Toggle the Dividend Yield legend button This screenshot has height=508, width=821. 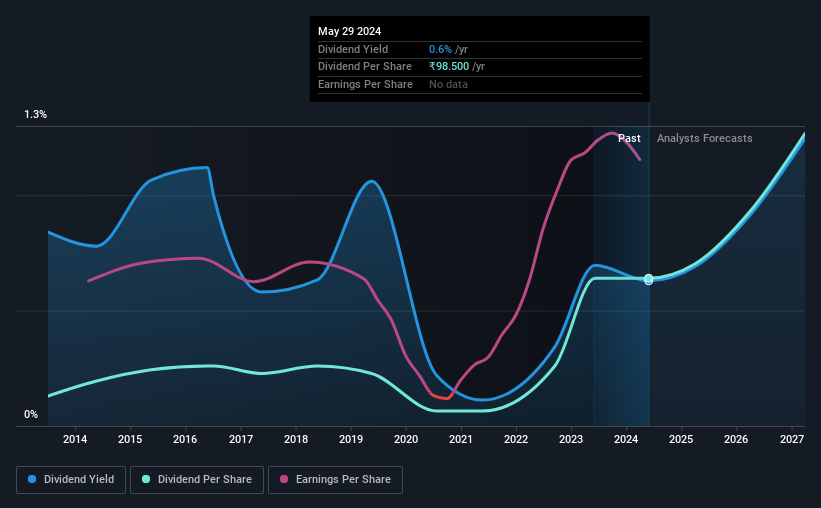tap(71, 480)
